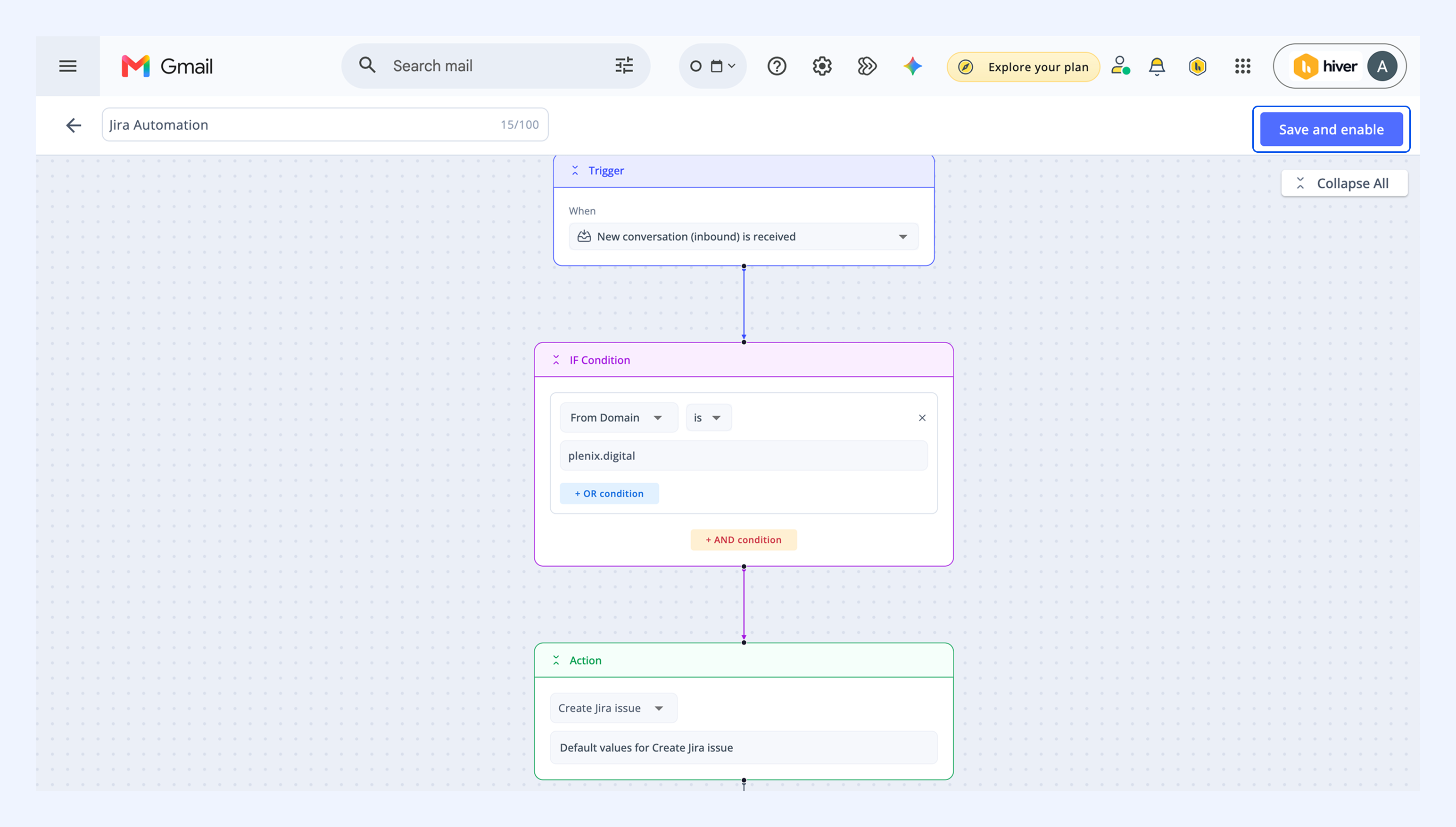Edit the plenix.digital value field
Screen dimensions: 1456x827
pyautogui.click(x=744, y=455)
